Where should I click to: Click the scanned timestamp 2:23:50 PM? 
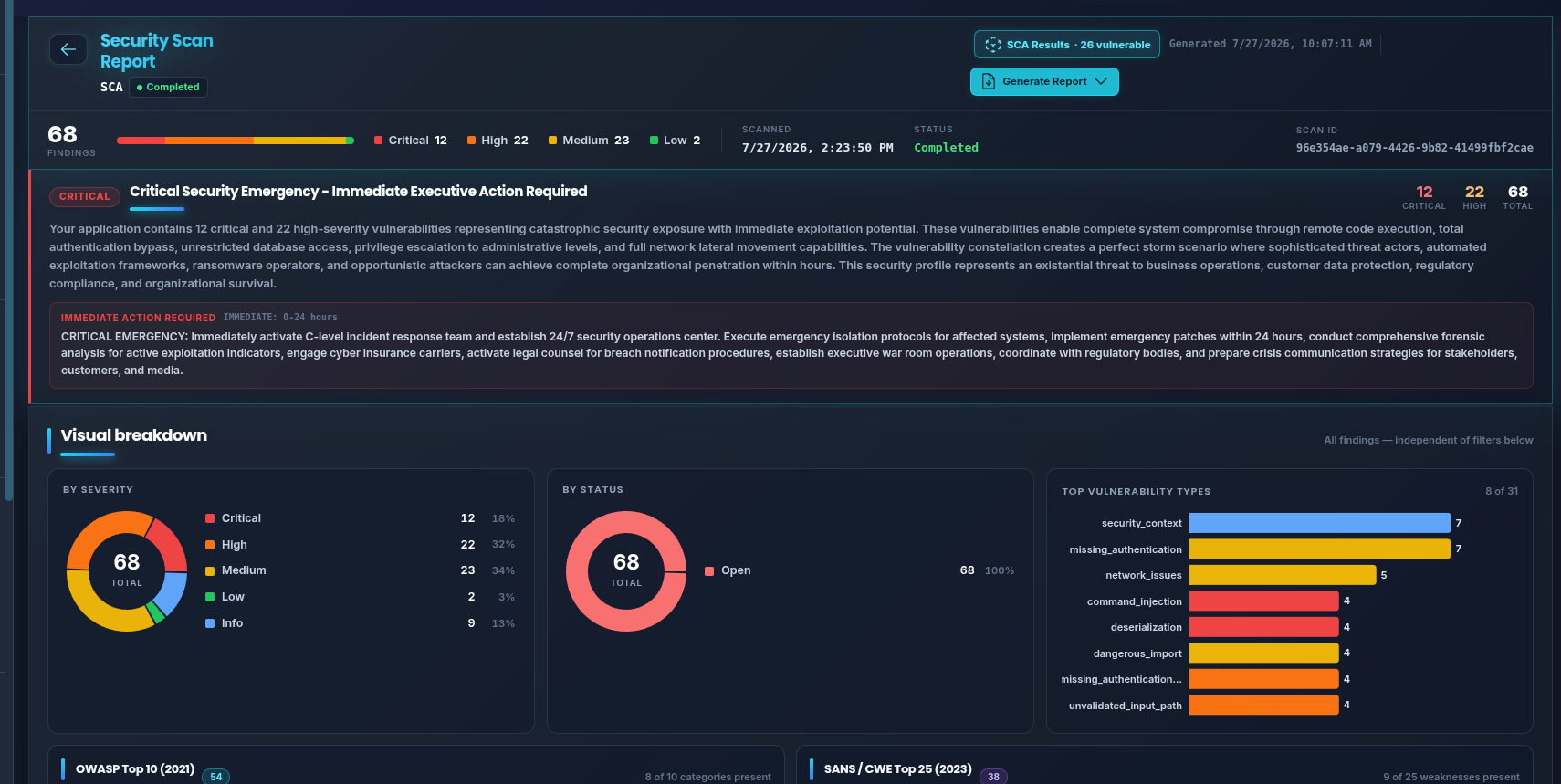[x=818, y=148]
